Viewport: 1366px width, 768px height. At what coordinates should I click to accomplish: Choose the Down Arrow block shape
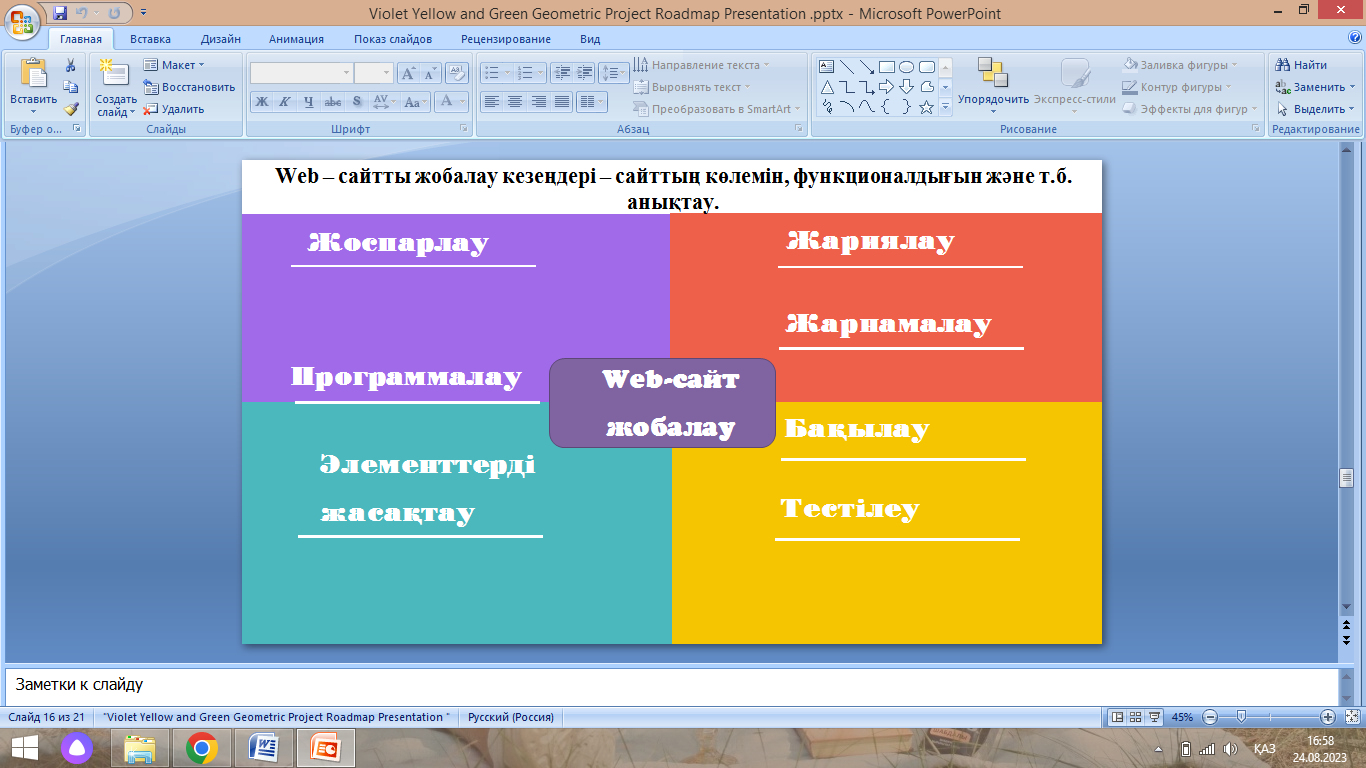(x=907, y=87)
